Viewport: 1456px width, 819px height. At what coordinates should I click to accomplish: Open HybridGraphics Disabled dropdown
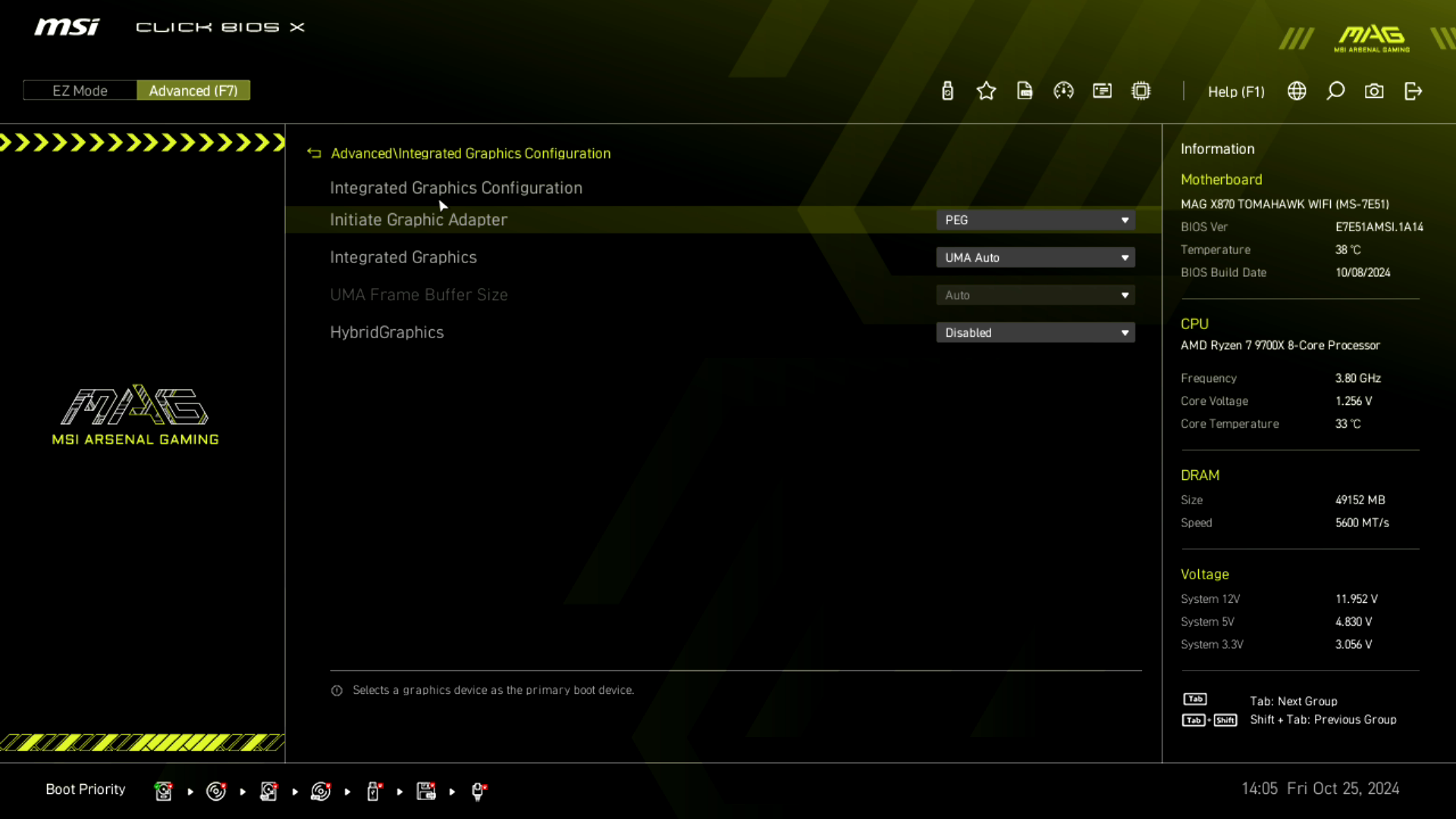[x=1035, y=333]
